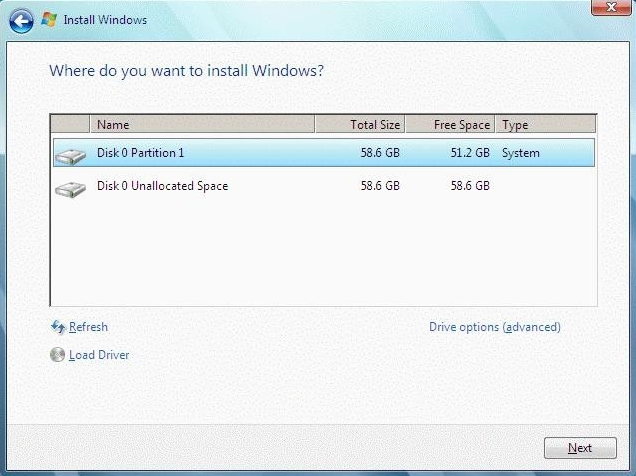This screenshot has width=636, height=476.
Task: Click the drive icon for Disk 0 Partition 1
Action: click(x=71, y=156)
